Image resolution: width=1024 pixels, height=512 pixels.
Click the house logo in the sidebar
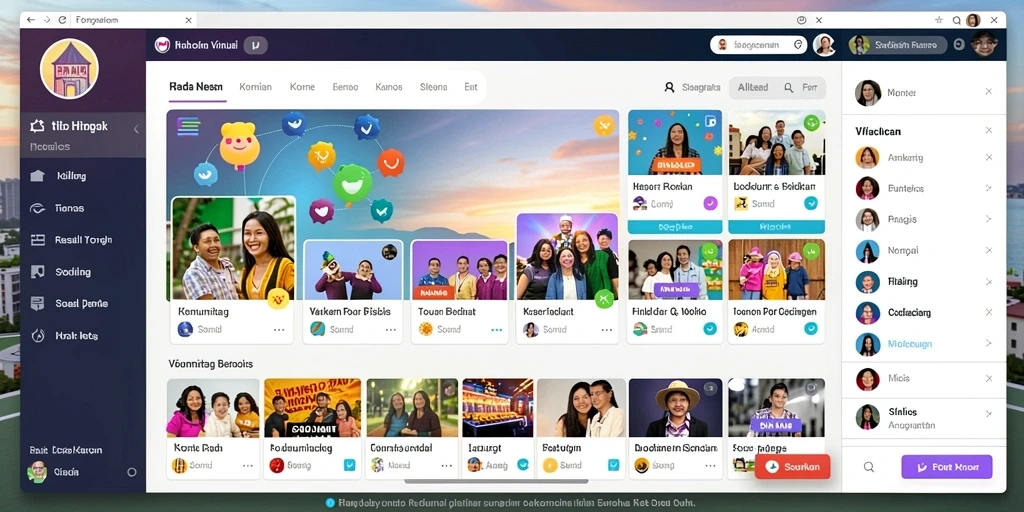click(x=69, y=69)
